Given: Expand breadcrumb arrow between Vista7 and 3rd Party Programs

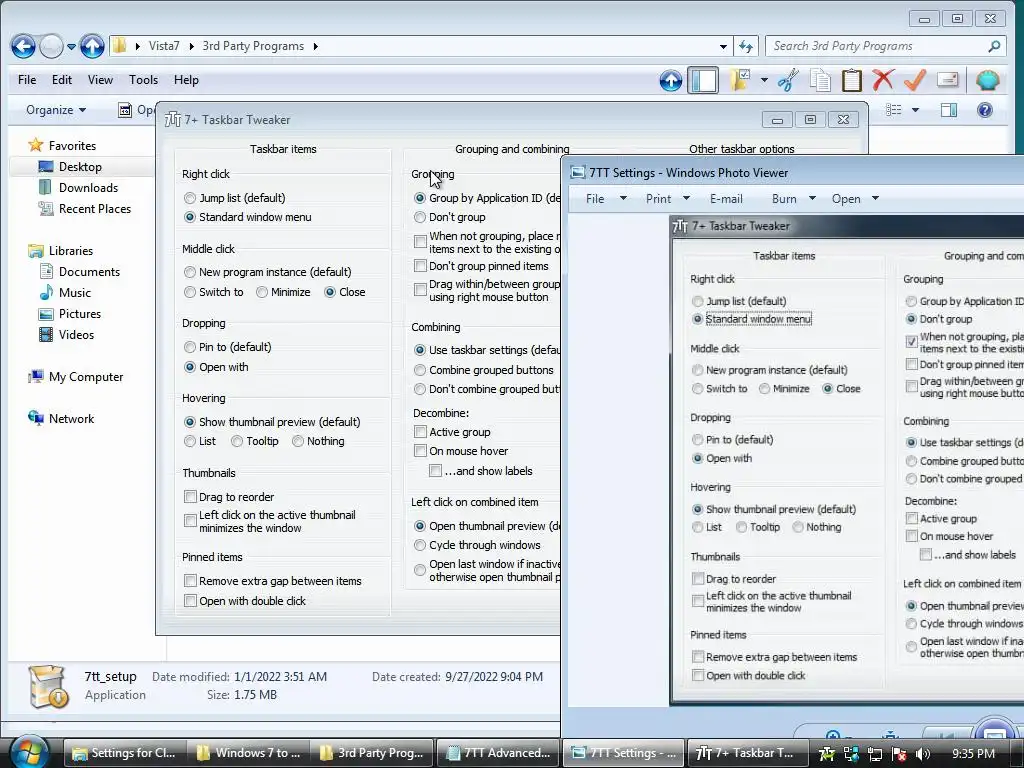Looking at the screenshot, I should (191, 46).
